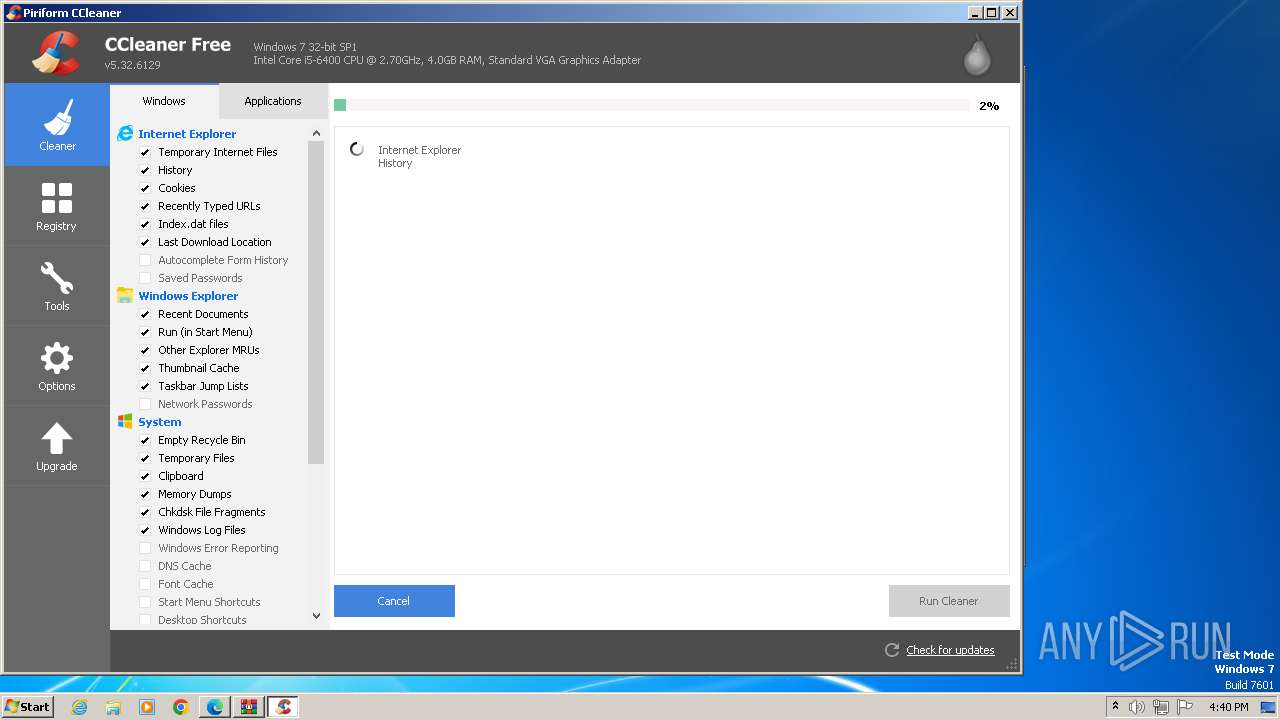This screenshot has width=1280, height=720.
Task: Open the Check for updates link
Action: pyautogui.click(x=950, y=650)
